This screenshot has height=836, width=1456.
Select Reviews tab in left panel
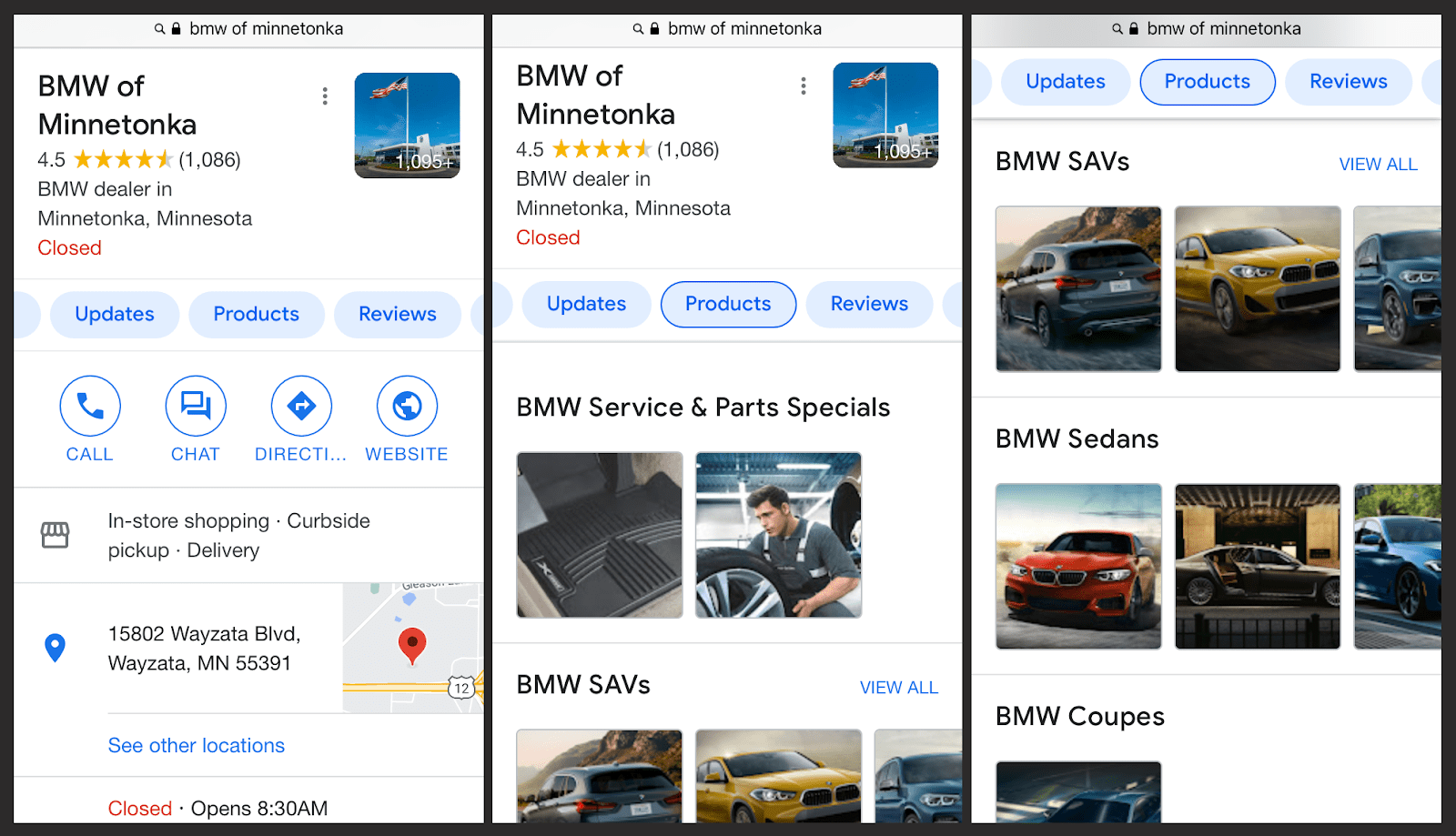[398, 315]
